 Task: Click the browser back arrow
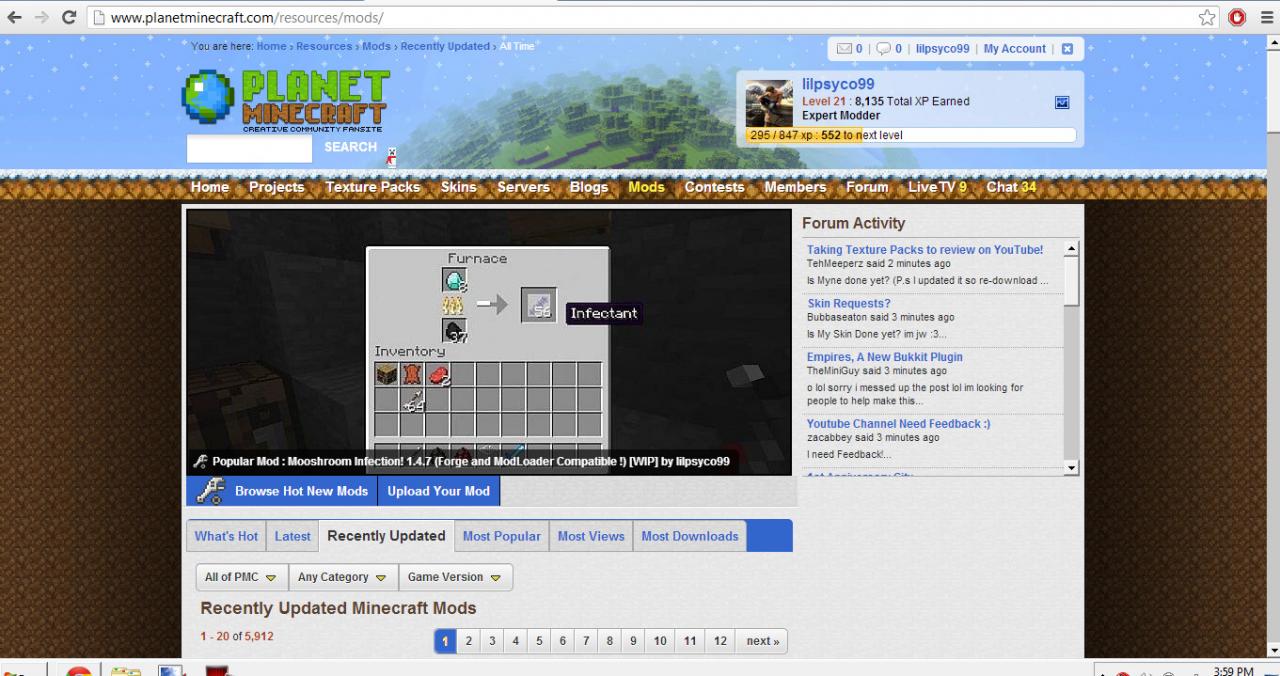[14, 17]
